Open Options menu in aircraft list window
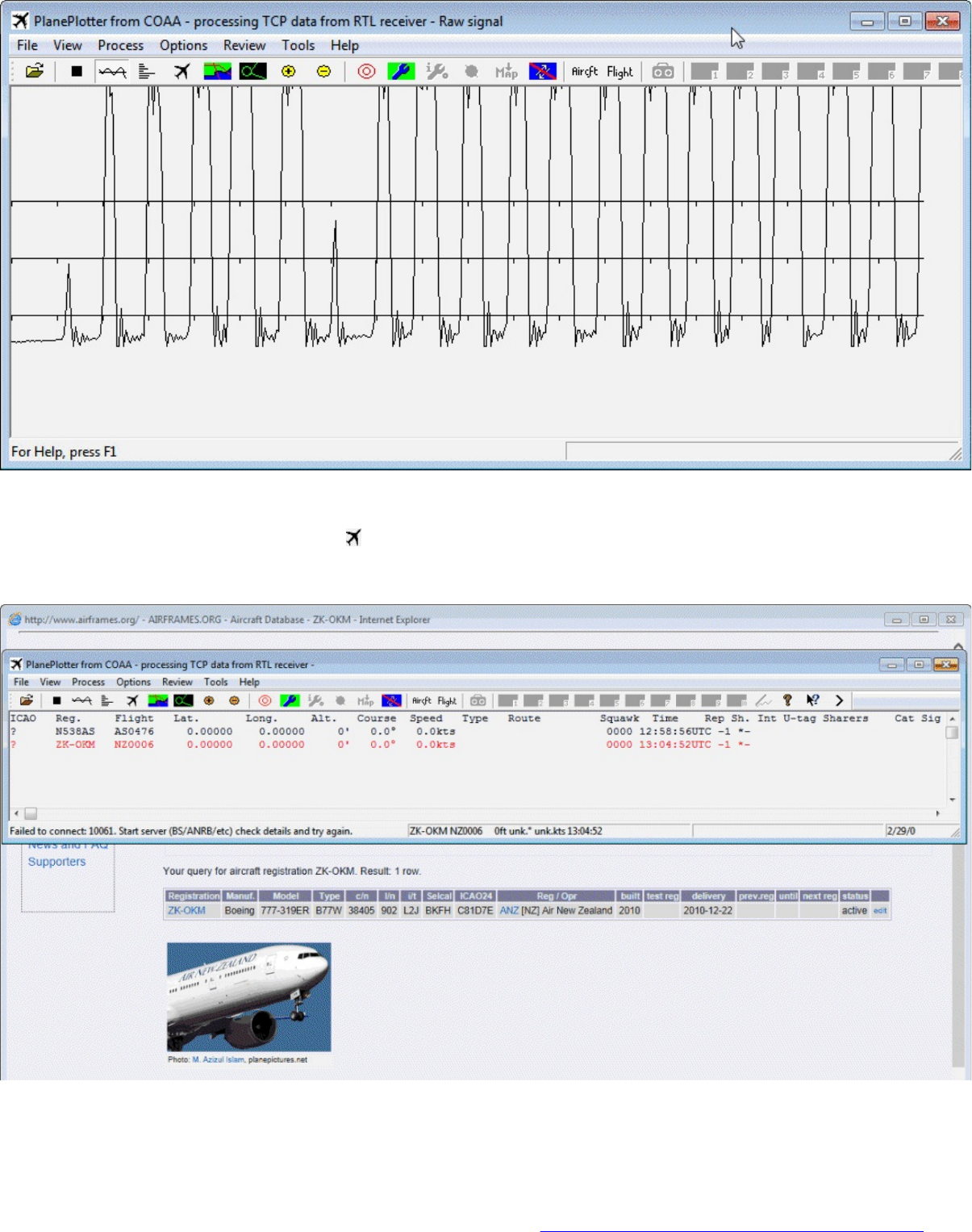This screenshot has width=972, height=1232. (133, 682)
